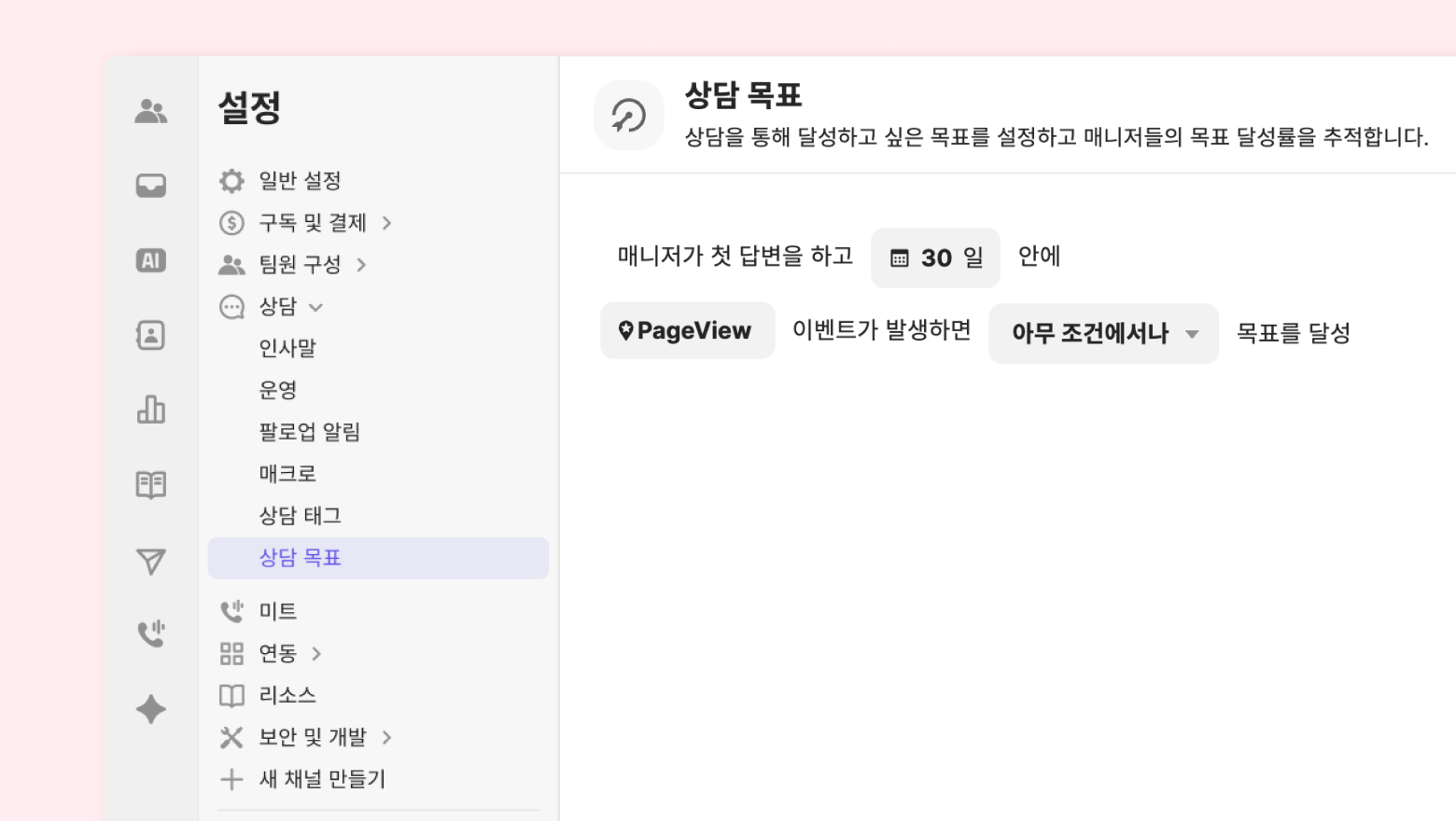
Task: Open the team members icon in left rail
Action: (150, 112)
